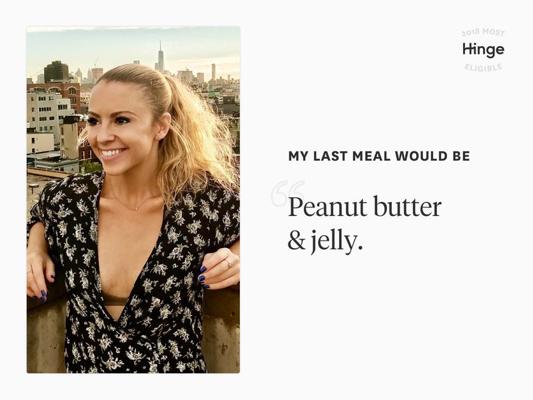
Task: Click the Hinge logo
Action: pos(483,50)
